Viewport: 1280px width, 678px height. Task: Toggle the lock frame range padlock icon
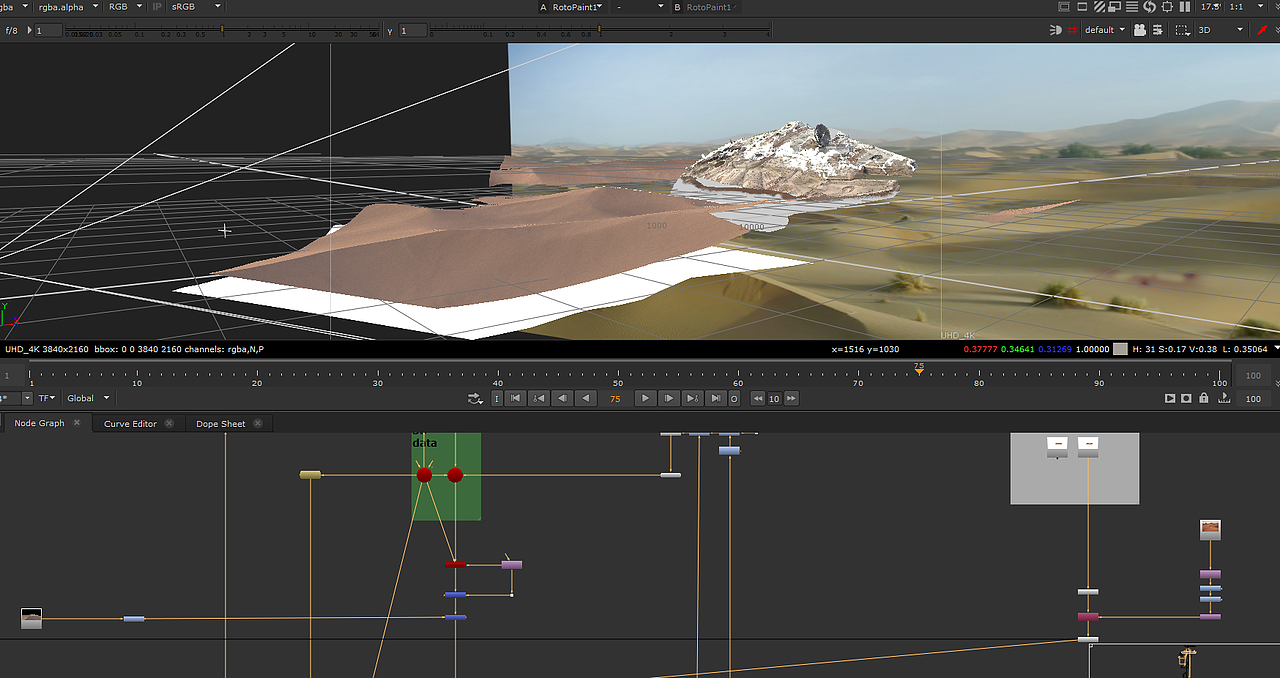(x=1204, y=398)
